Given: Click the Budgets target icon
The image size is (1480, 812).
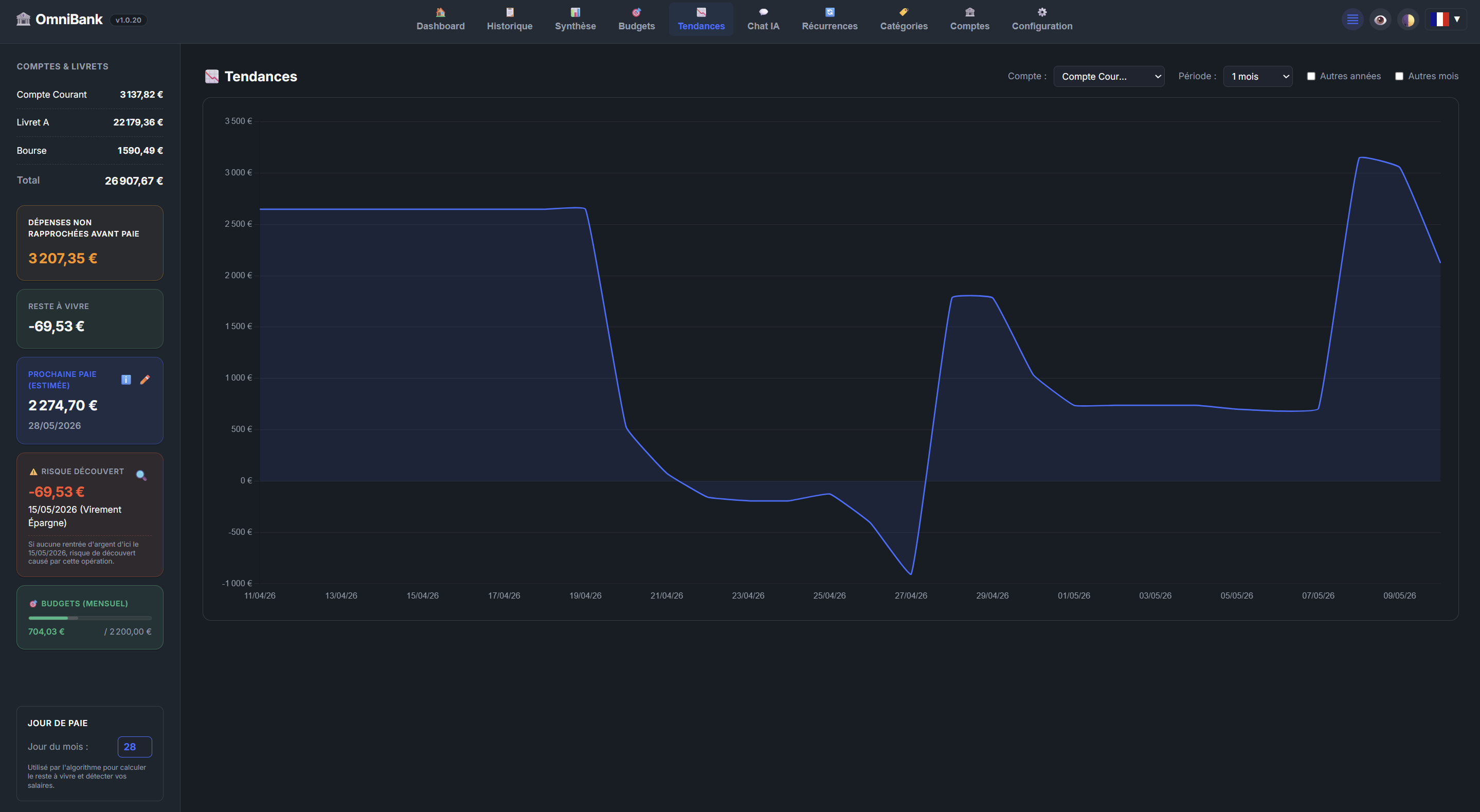Looking at the screenshot, I should [636, 12].
